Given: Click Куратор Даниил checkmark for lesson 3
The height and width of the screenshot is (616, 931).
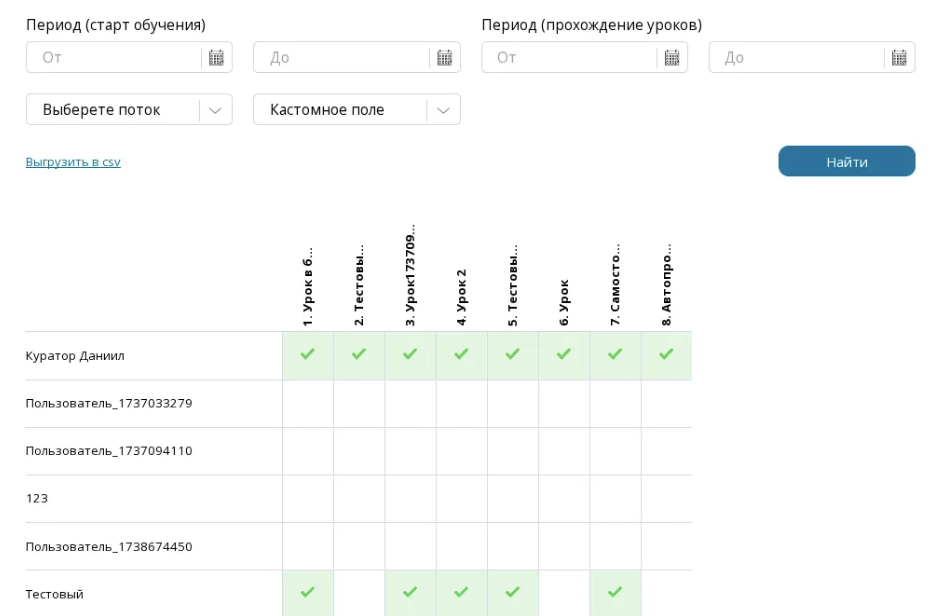Looking at the screenshot, I should coord(410,354).
